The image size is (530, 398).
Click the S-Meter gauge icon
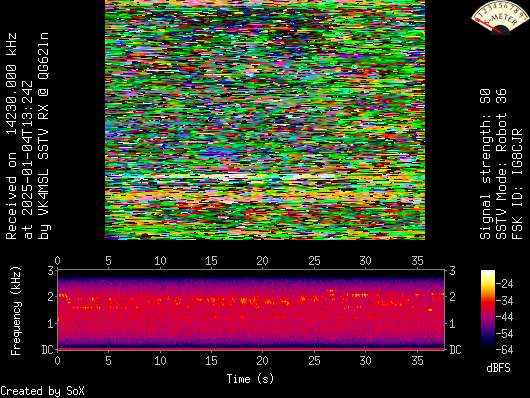point(500,17)
